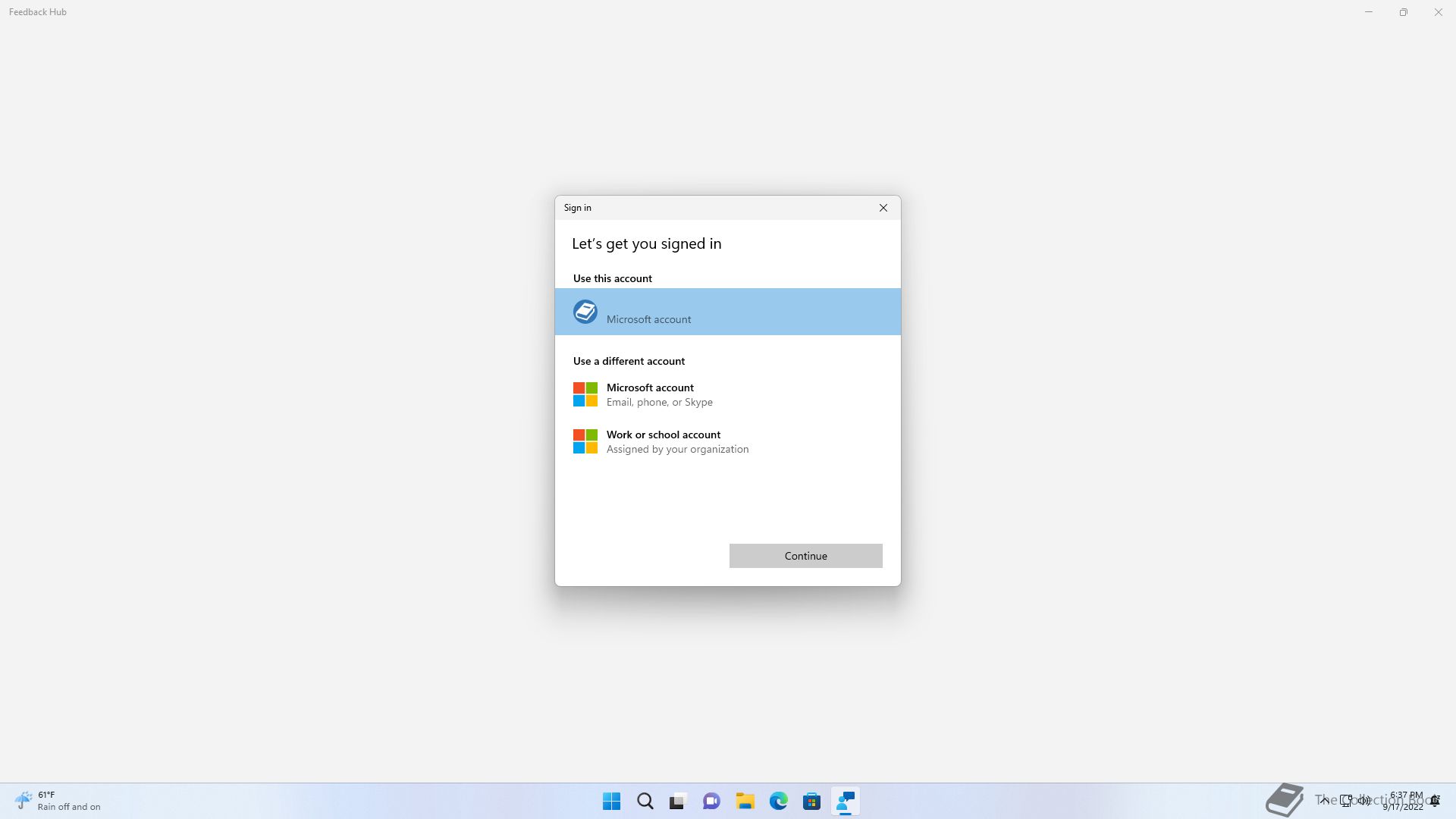Image resolution: width=1456 pixels, height=819 pixels.
Task: Launch Teams Chat from taskbar
Action: (x=711, y=802)
